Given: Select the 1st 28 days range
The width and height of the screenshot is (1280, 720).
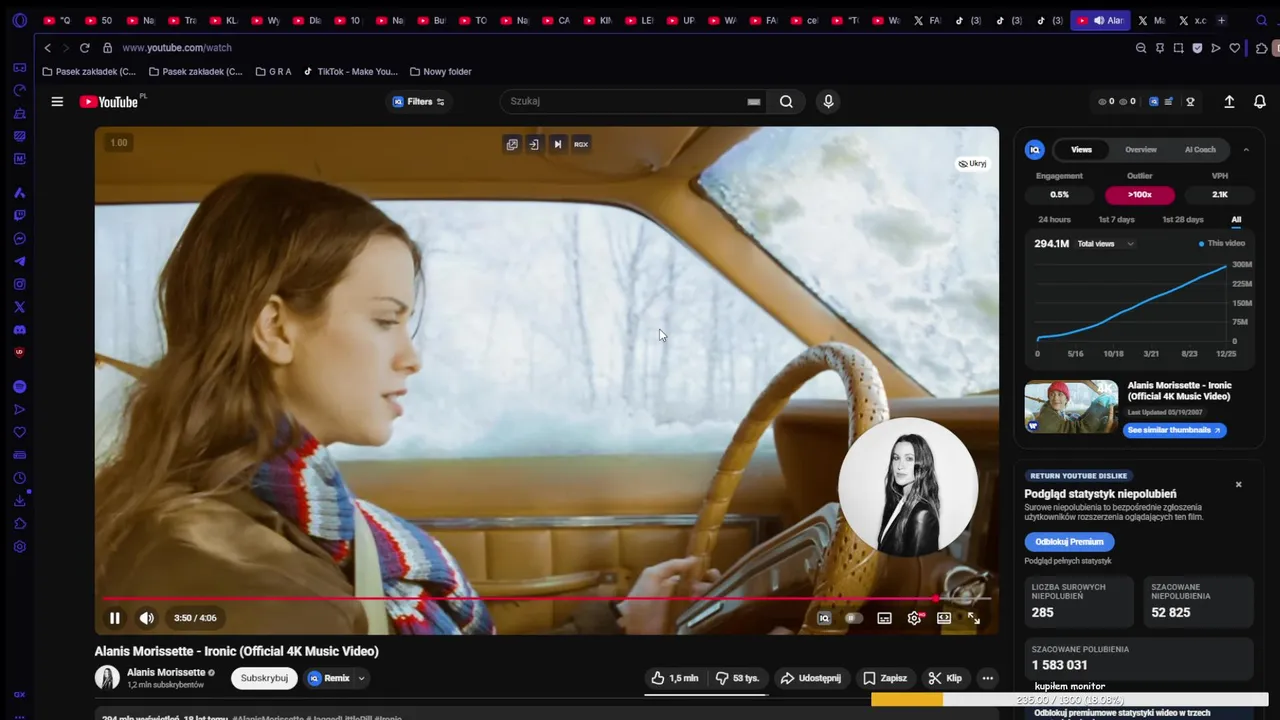Looking at the screenshot, I should tap(1183, 219).
